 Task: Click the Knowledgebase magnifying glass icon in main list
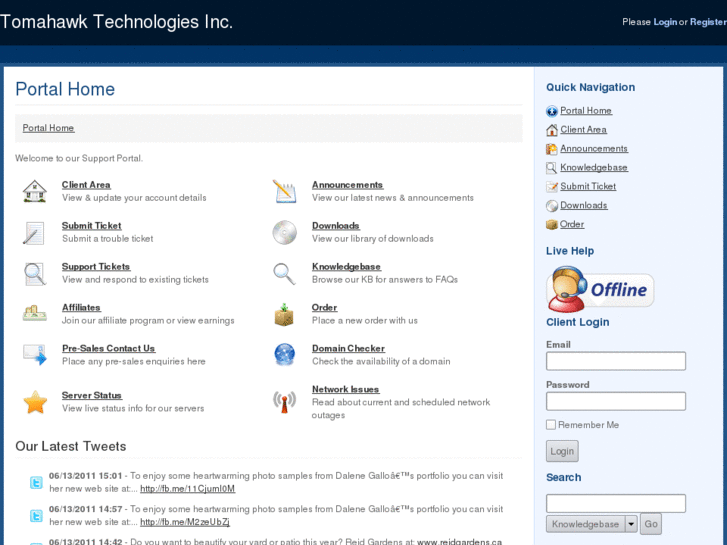pyautogui.click(x=284, y=274)
